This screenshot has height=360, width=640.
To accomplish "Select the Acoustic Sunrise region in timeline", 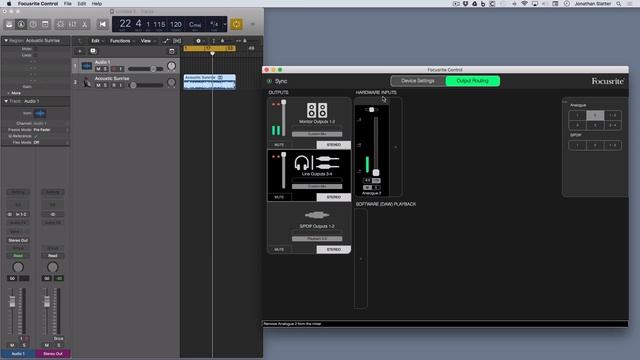I will (209, 82).
